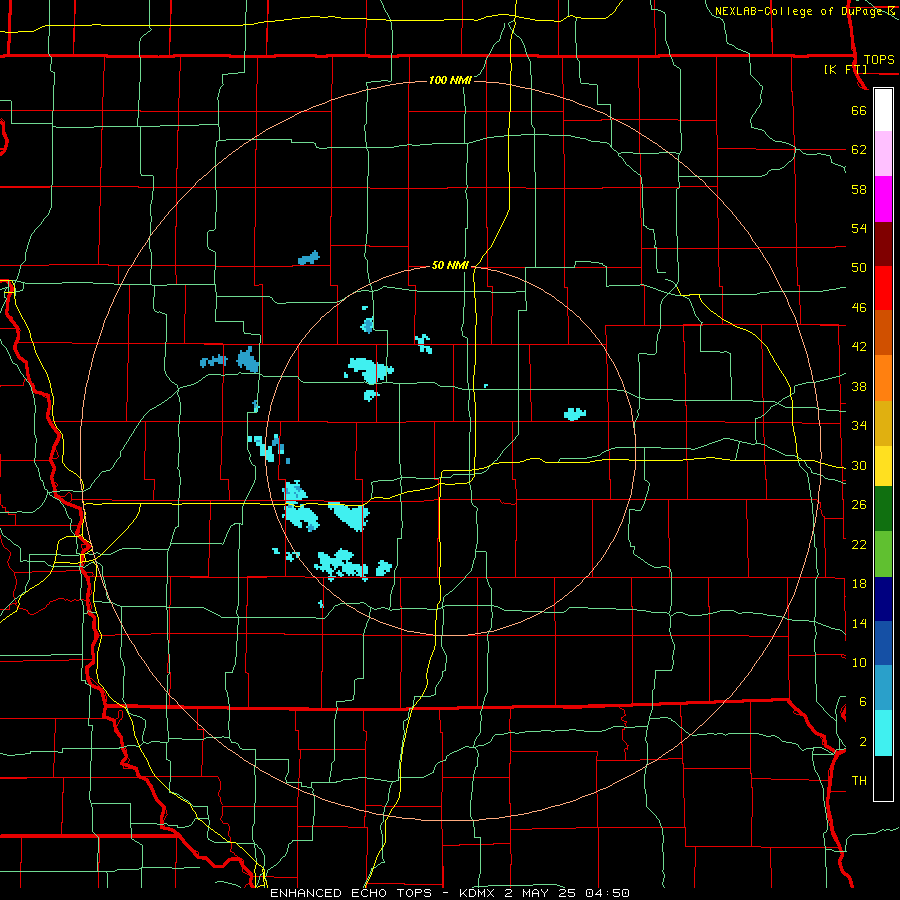Screen dimensions: 900x900
Task: Click the '10' legend value
Action: pyautogui.click(x=859, y=662)
